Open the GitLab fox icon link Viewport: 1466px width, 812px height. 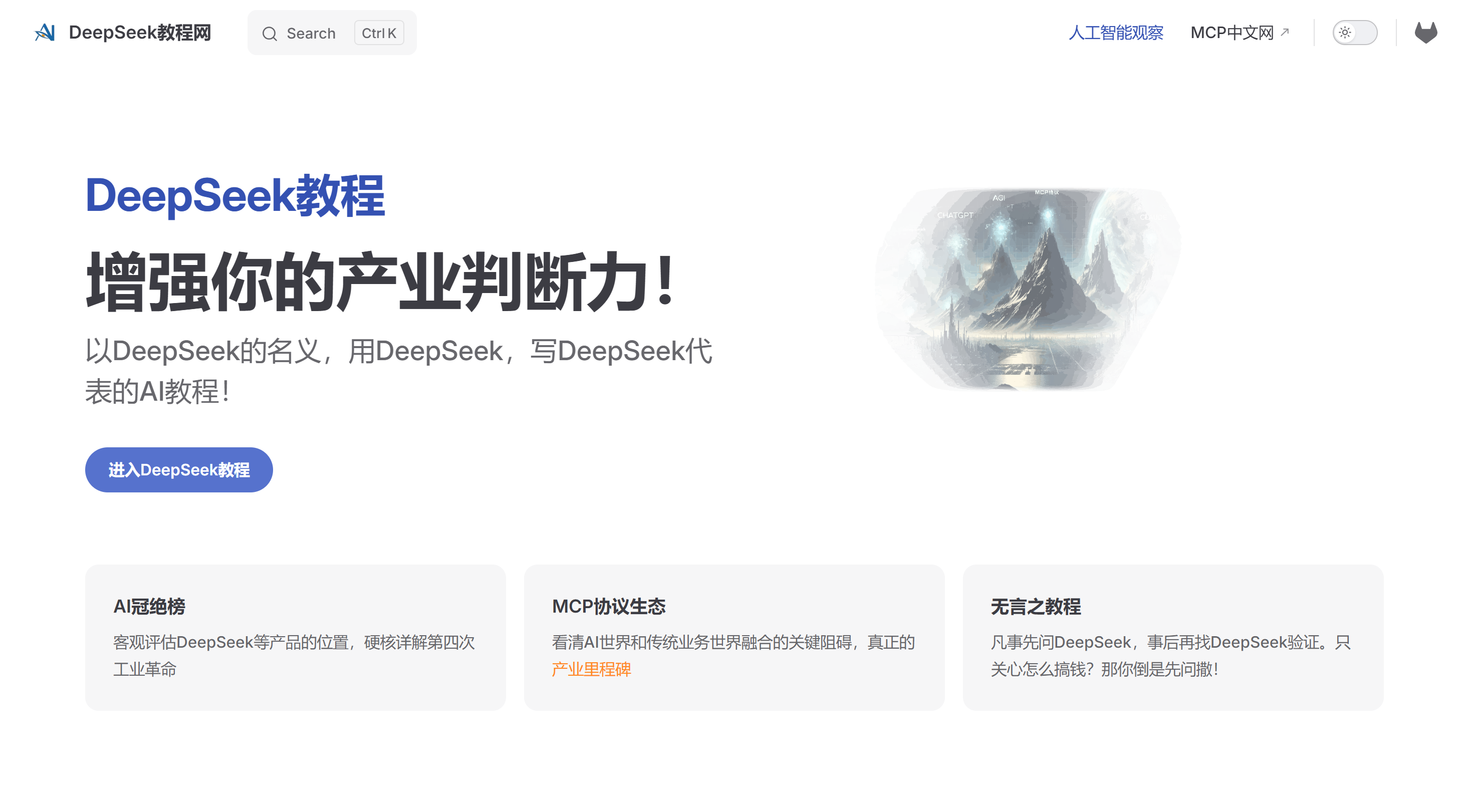(x=1425, y=33)
